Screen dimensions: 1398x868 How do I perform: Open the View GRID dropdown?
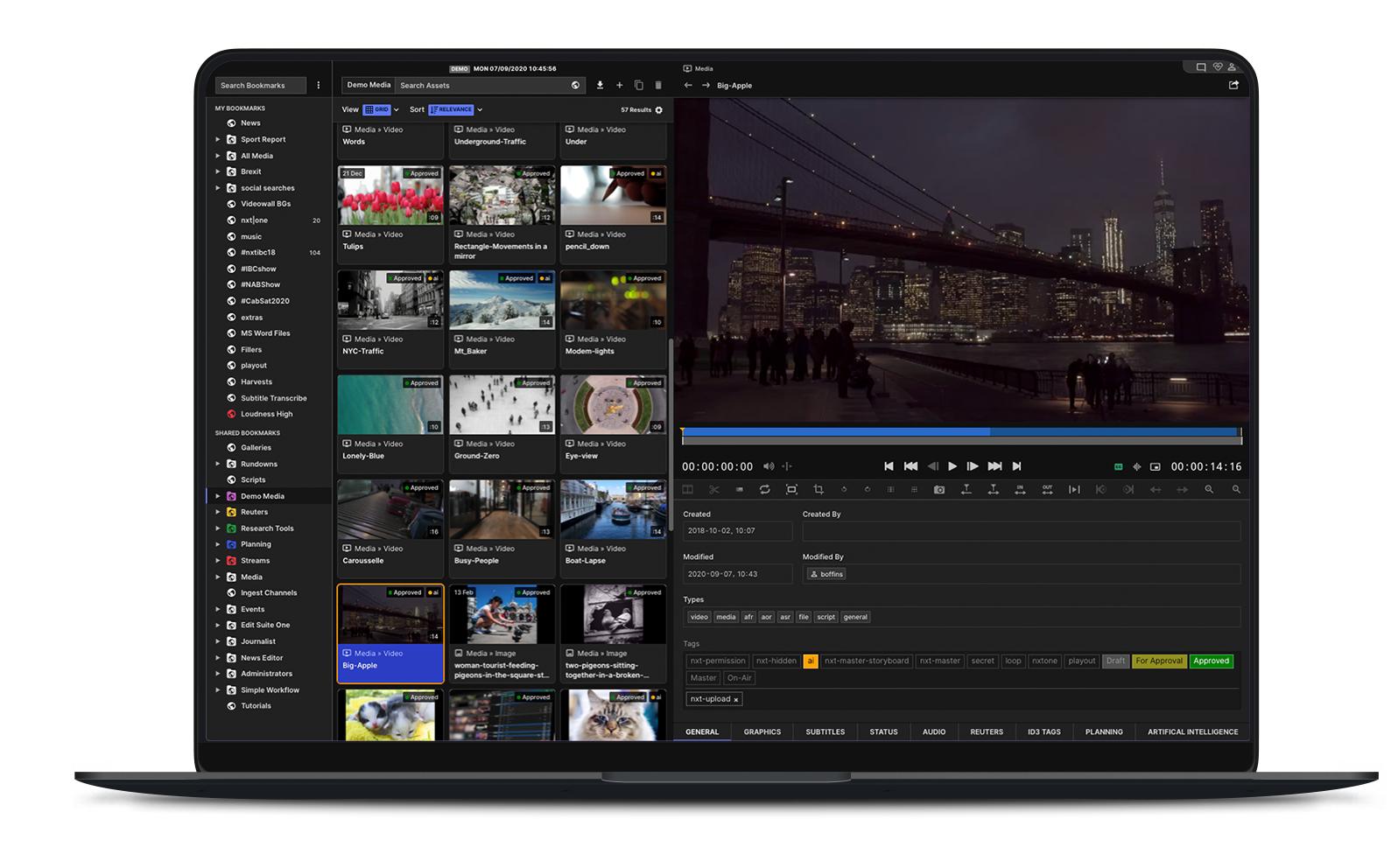point(381,109)
